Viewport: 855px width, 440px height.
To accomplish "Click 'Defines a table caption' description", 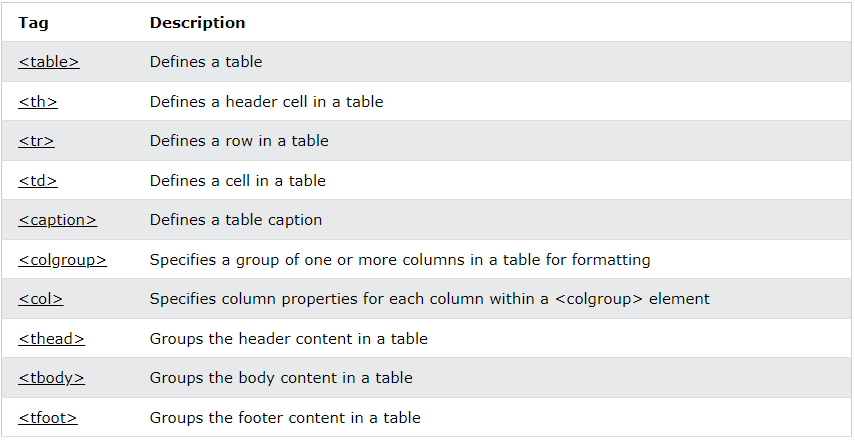I will pyautogui.click(x=236, y=220).
